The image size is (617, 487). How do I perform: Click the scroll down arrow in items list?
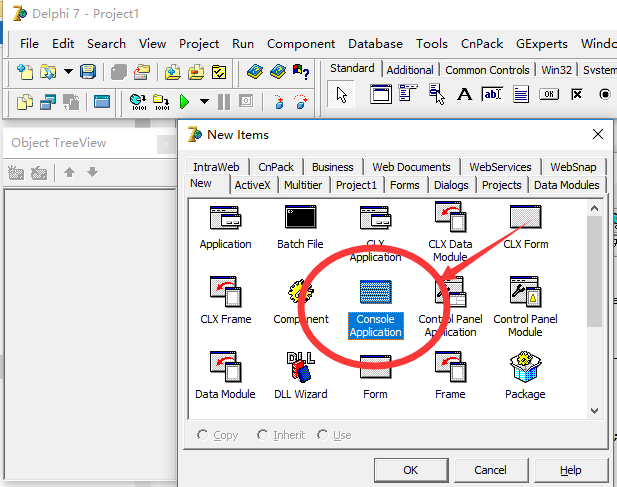[595, 411]
